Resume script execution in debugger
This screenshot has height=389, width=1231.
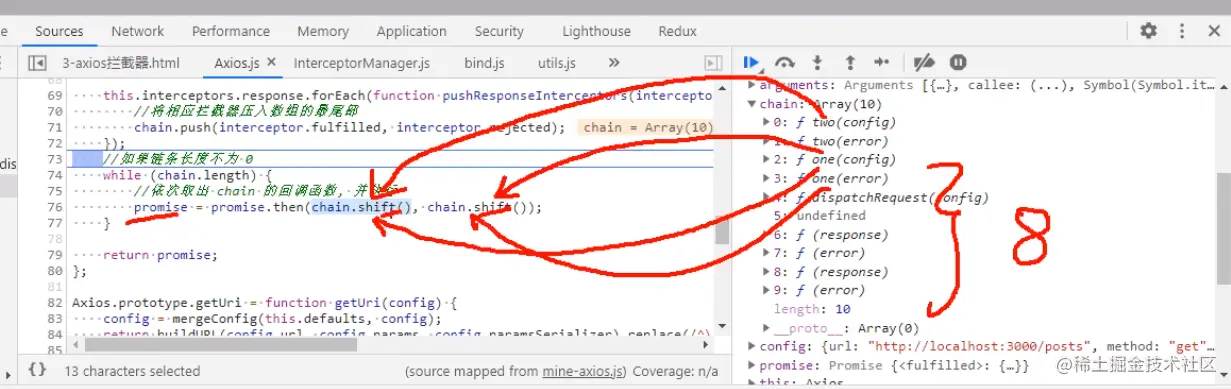[751, 62]
